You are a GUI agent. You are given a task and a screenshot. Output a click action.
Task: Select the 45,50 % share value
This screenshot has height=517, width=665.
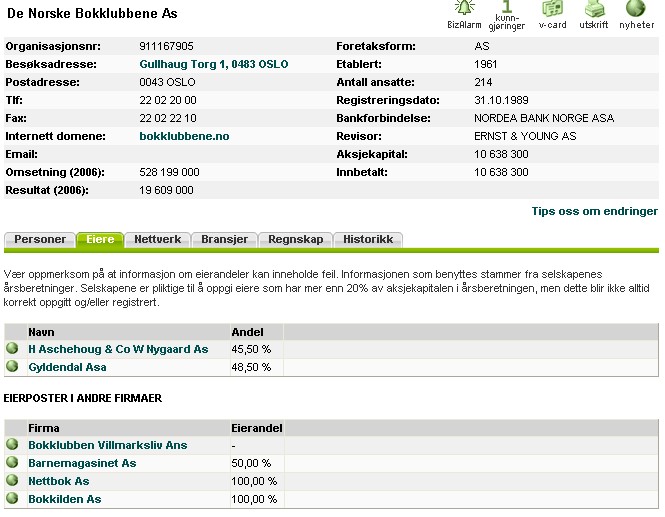251,349
